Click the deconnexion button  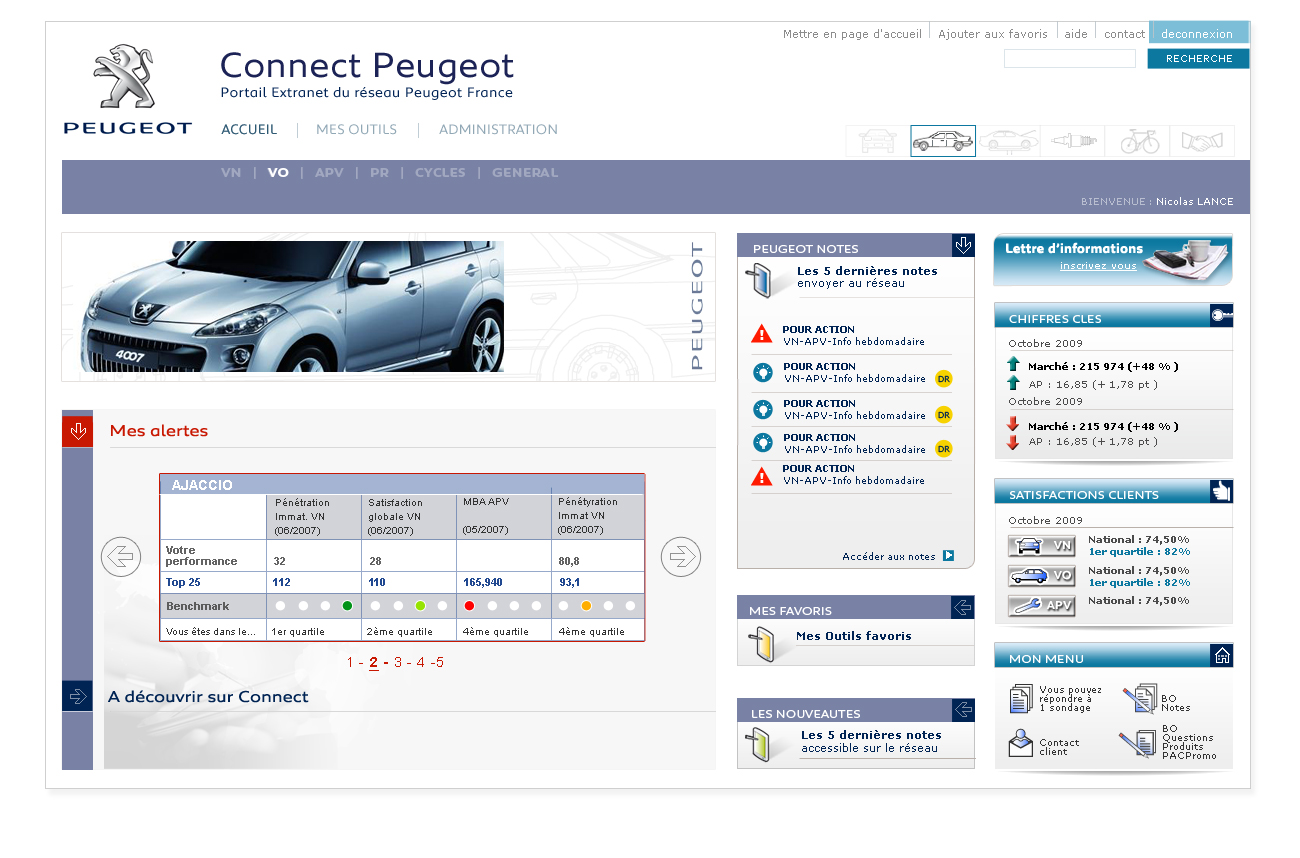pos(1198,33)
